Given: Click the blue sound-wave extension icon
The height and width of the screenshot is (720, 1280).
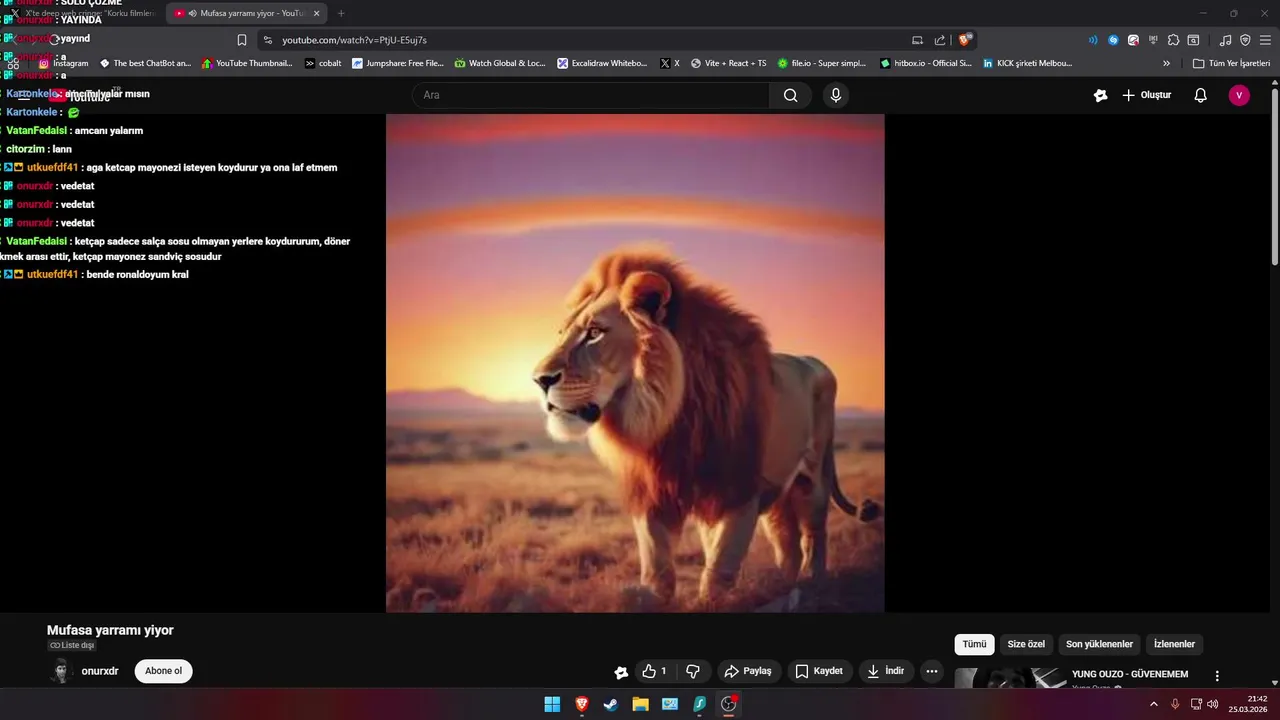Looking at the screenshot, I should coord(1092,40).
